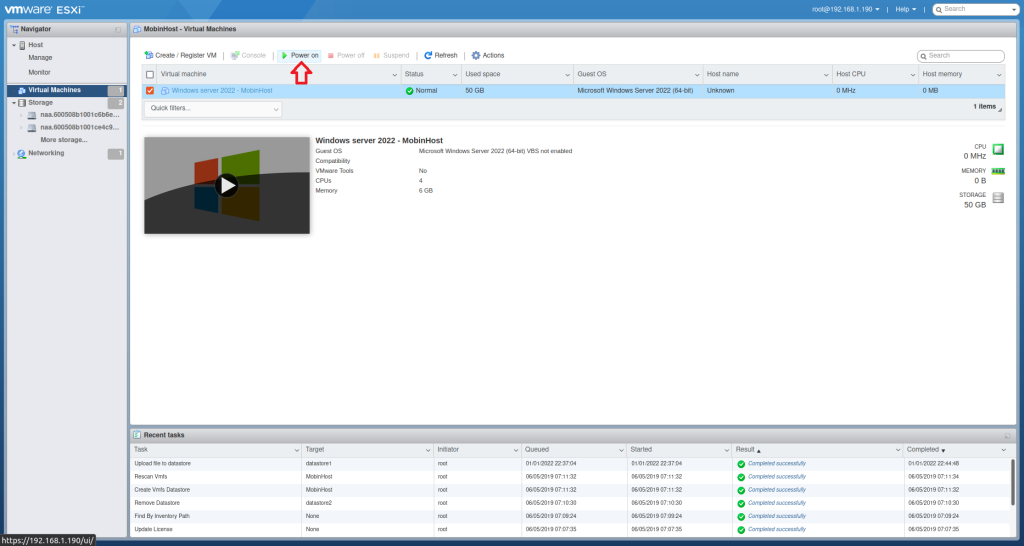Viewport: 1024px width, 546px height.
Task: Click the Task column header in Recent tasks
Action: pos(140,450)
